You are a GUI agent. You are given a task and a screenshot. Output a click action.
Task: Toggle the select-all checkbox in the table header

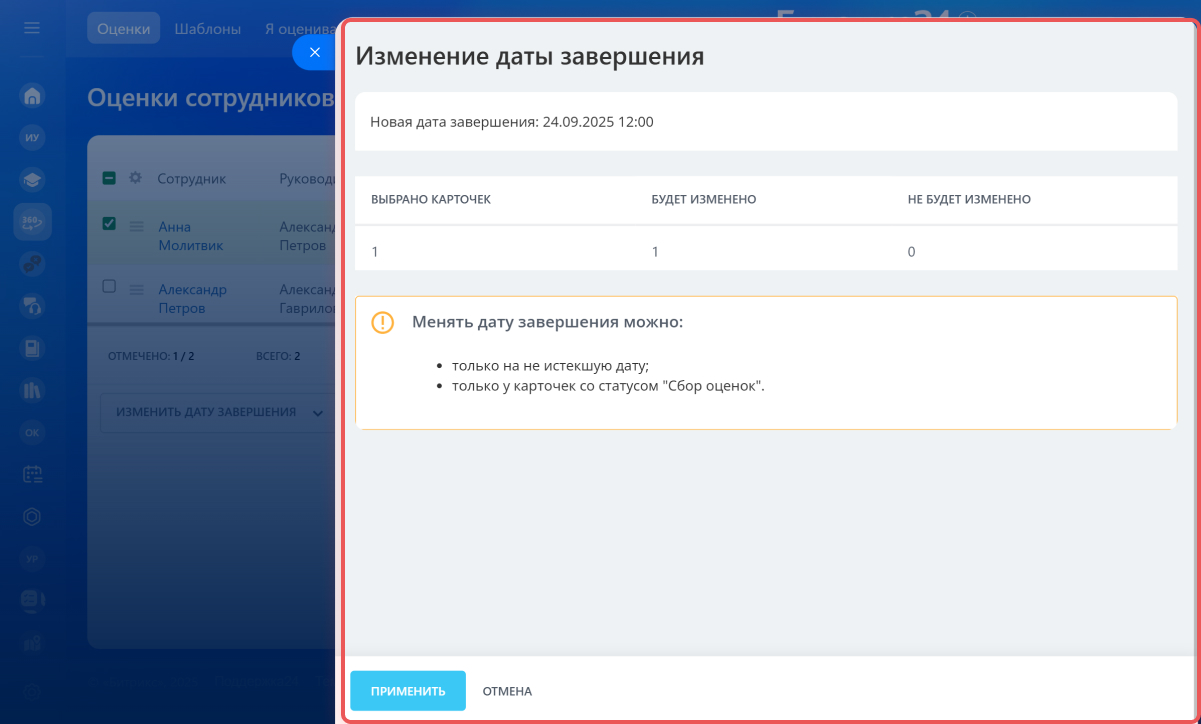tap(110, 178)
